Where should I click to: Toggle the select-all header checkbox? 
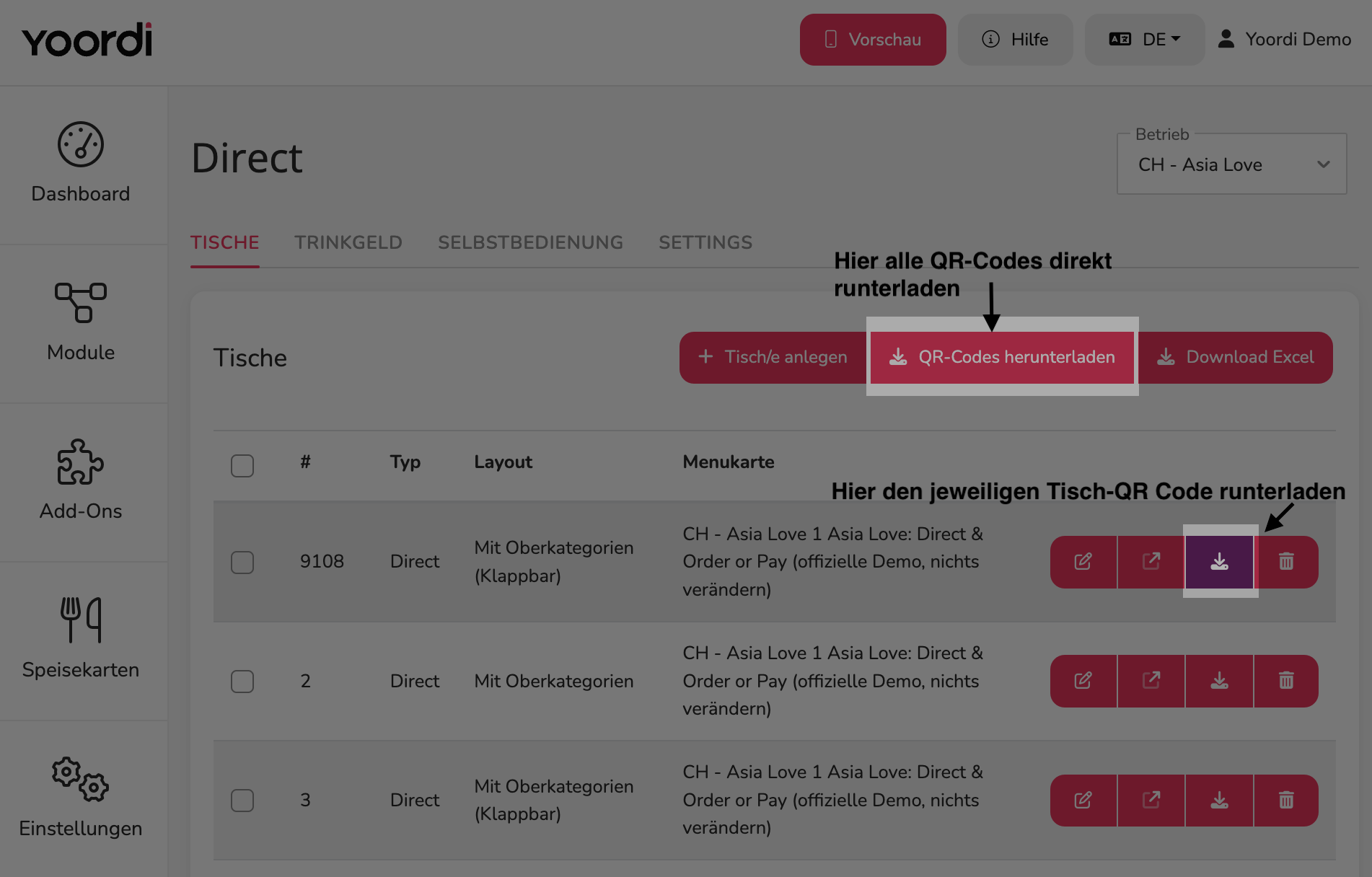click(x=242, y=465)
